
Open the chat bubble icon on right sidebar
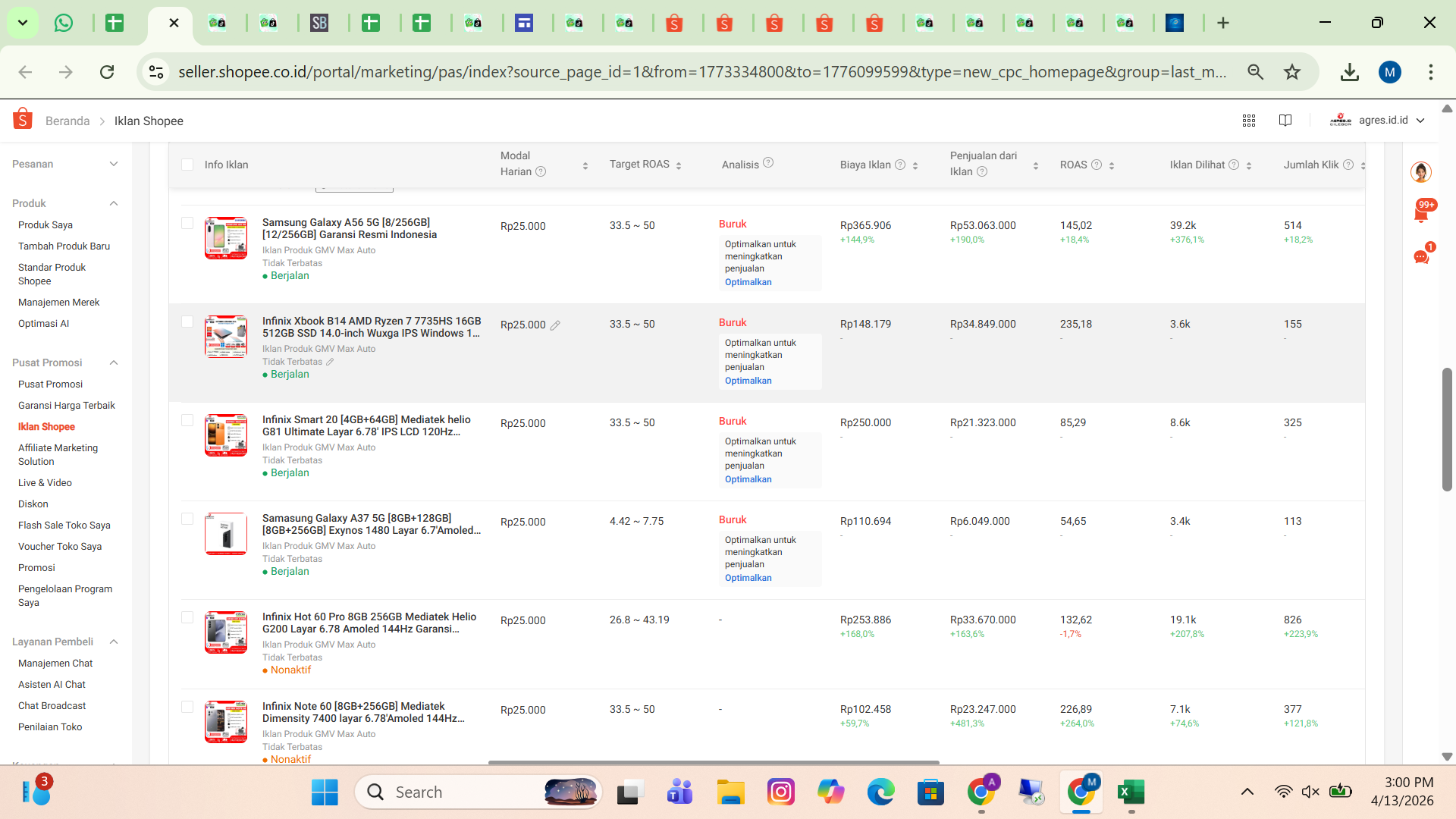click(1422, 256)
